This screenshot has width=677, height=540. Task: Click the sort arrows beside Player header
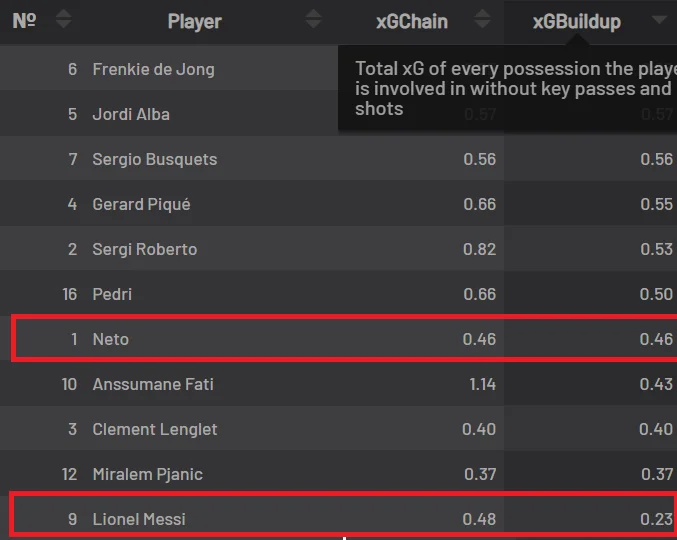click(x=314, y=20)
